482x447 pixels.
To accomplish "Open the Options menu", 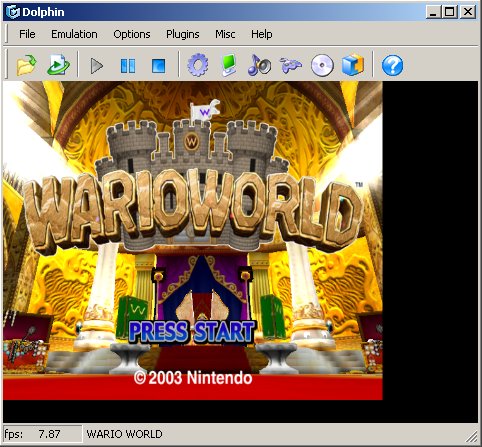I will [x=132, y=34].
